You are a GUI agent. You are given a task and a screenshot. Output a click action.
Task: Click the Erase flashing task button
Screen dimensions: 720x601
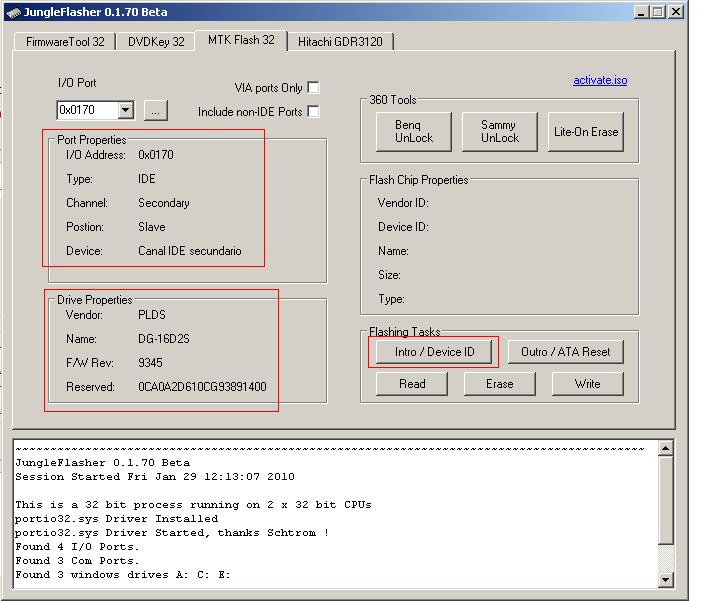pos(500,384)
